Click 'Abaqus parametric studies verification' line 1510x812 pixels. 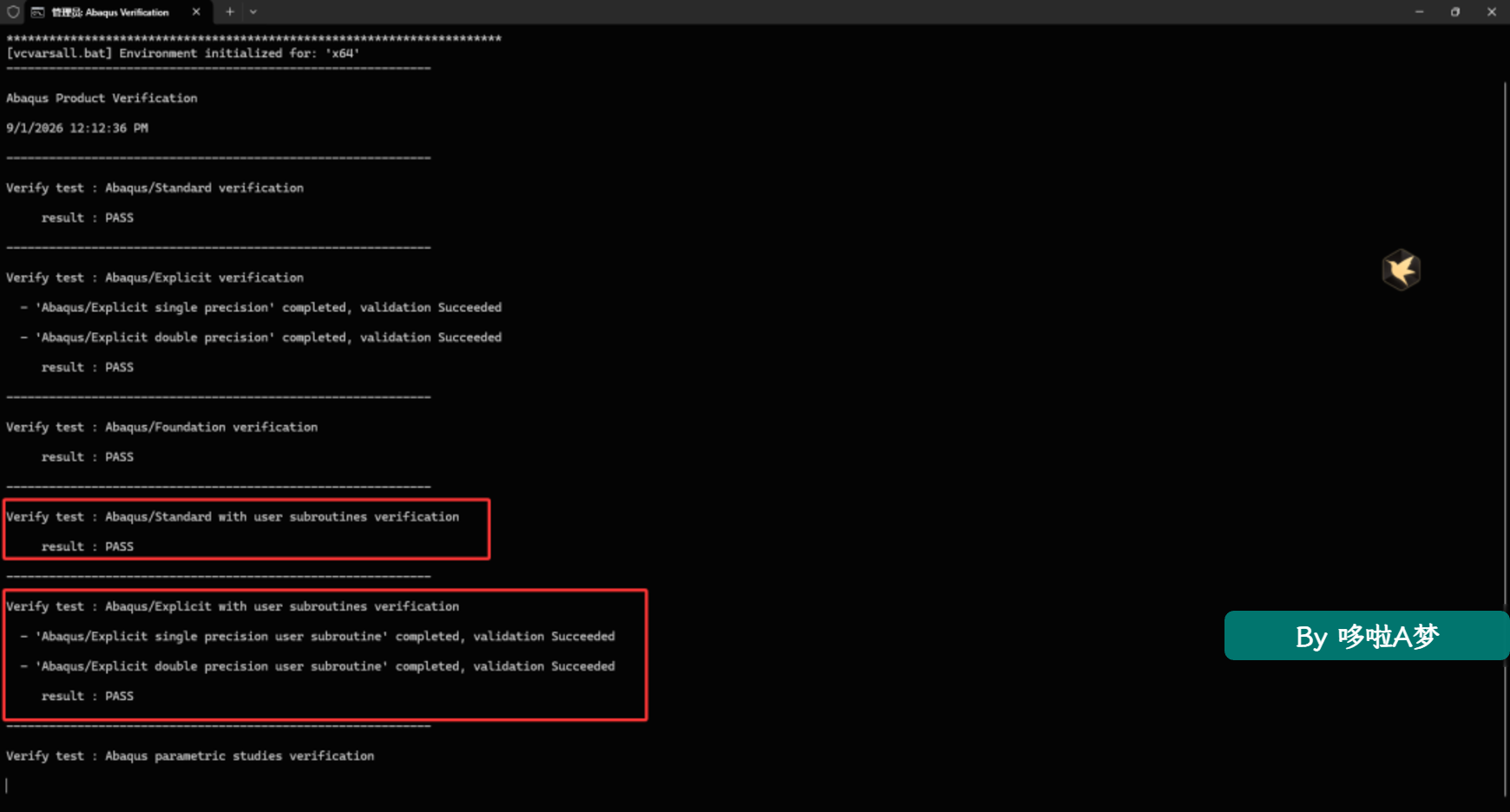pyautogui.click(x=190, y=756)
